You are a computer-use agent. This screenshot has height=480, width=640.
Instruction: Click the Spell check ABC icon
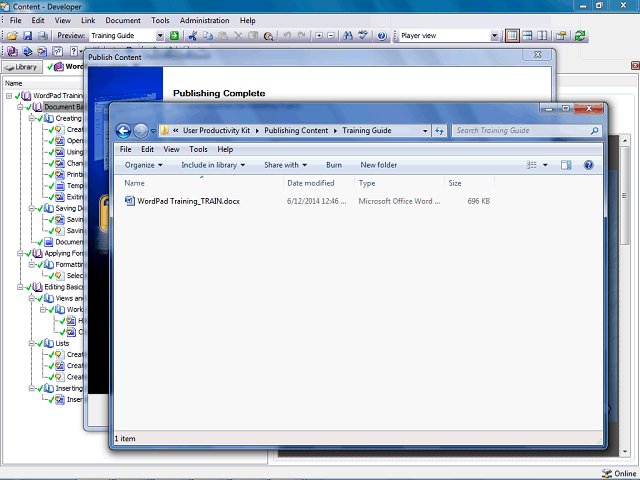[x=363, y=36]
